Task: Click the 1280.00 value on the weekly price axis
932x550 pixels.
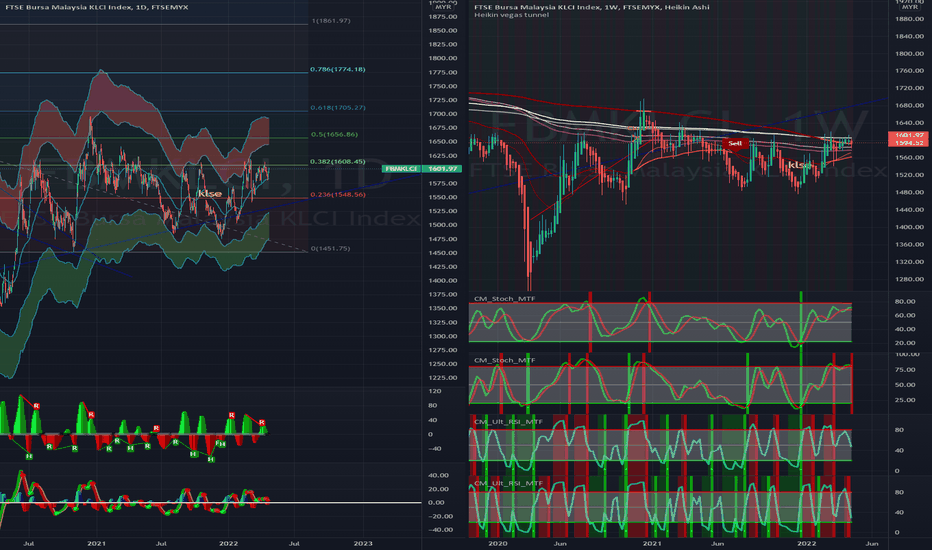Action: pos(910,279)
